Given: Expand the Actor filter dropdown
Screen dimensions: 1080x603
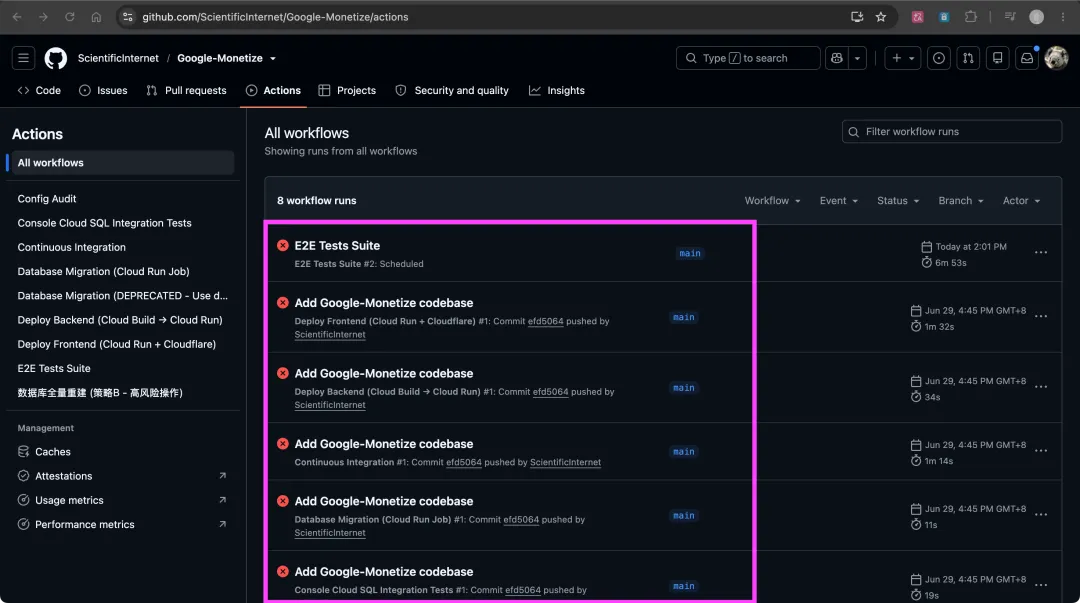Looking at the screenshot, I should point(1021,201).
